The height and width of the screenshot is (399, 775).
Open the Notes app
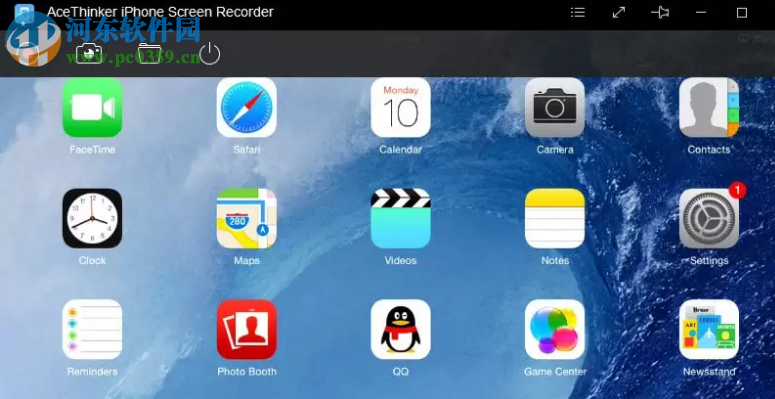click(x=555, y=218)
